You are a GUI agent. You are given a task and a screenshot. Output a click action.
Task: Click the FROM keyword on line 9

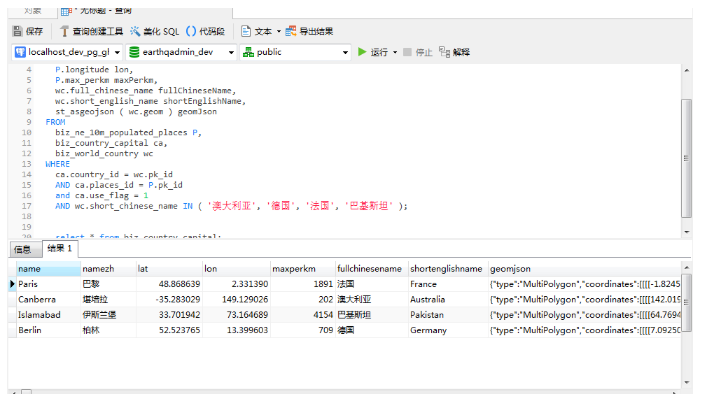point(55,122)
